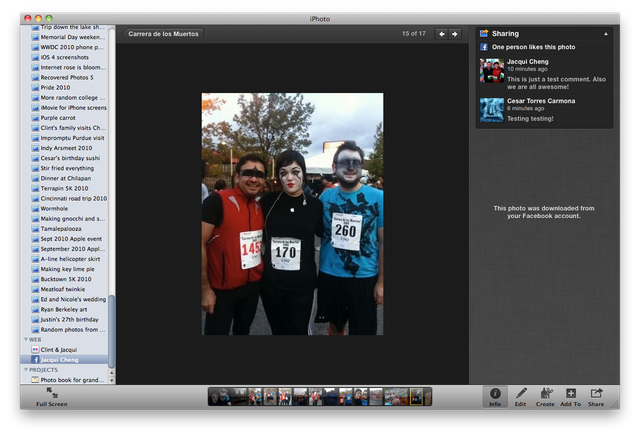Select A-line helicopter skirt event

64,259
